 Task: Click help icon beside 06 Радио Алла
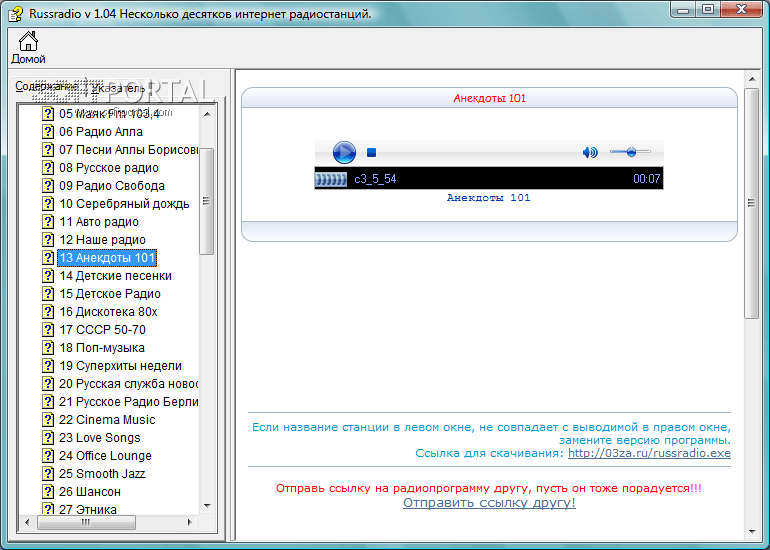48,132
